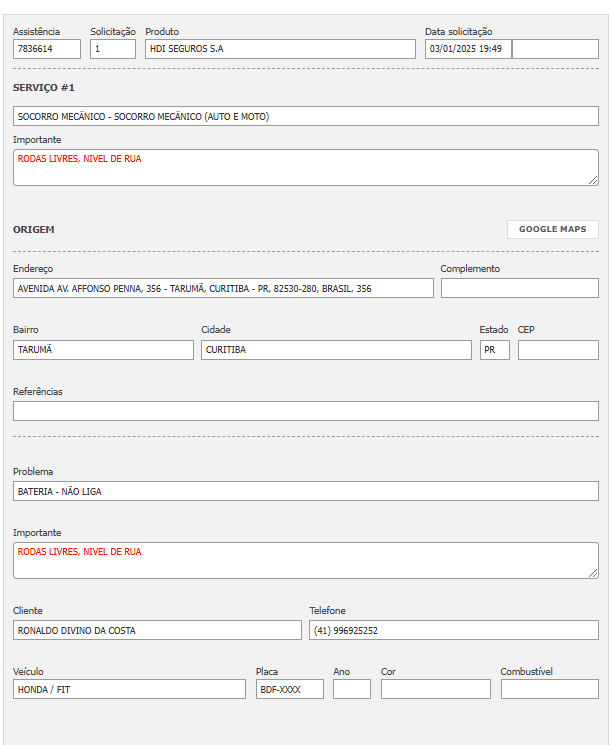Screen dimensions: 614x745
Task: Click the Socorro Mecânico service field
Action: 305,116
